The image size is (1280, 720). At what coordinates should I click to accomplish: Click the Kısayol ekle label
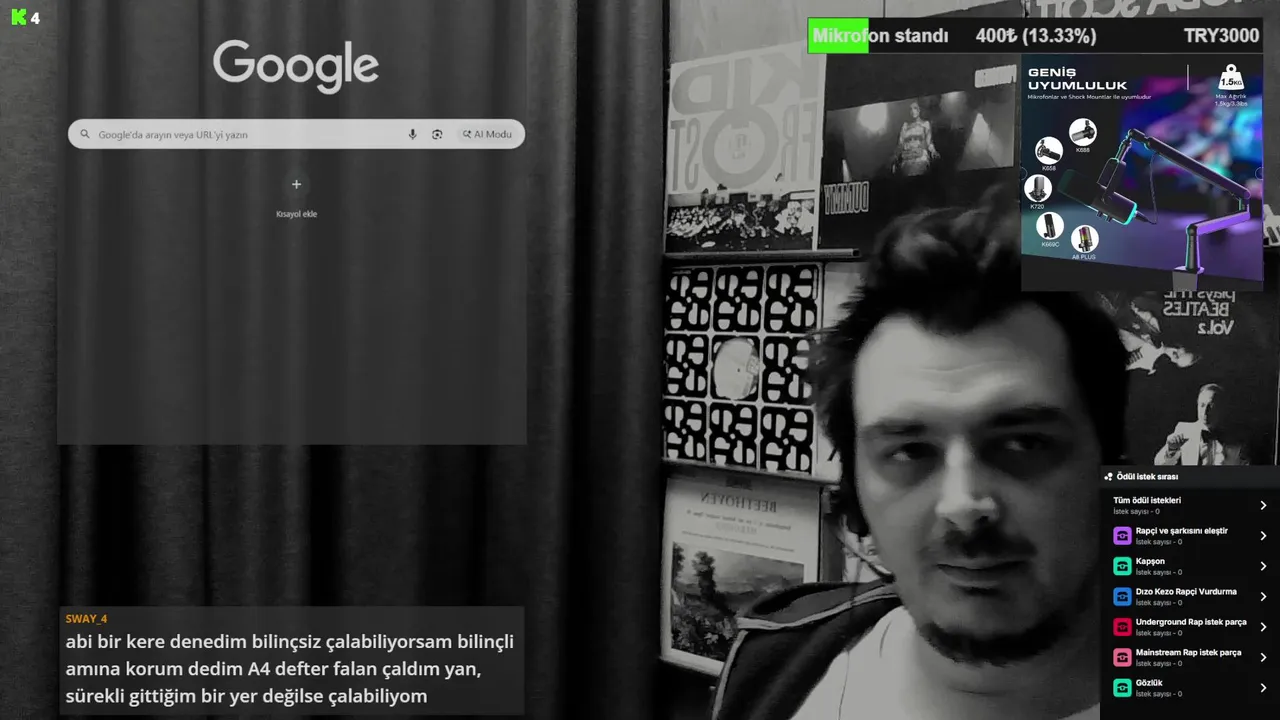[296, 214]
